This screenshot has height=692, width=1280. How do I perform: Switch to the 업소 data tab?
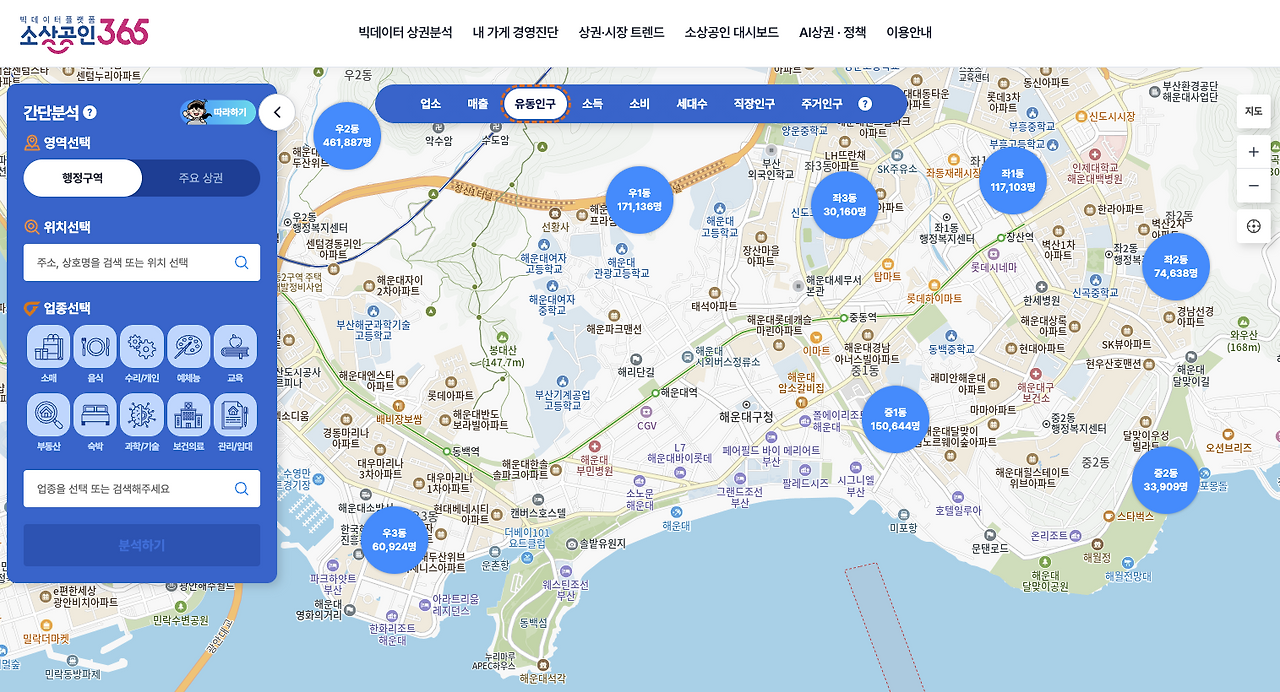pyautogui.click(x=430, y=103)
